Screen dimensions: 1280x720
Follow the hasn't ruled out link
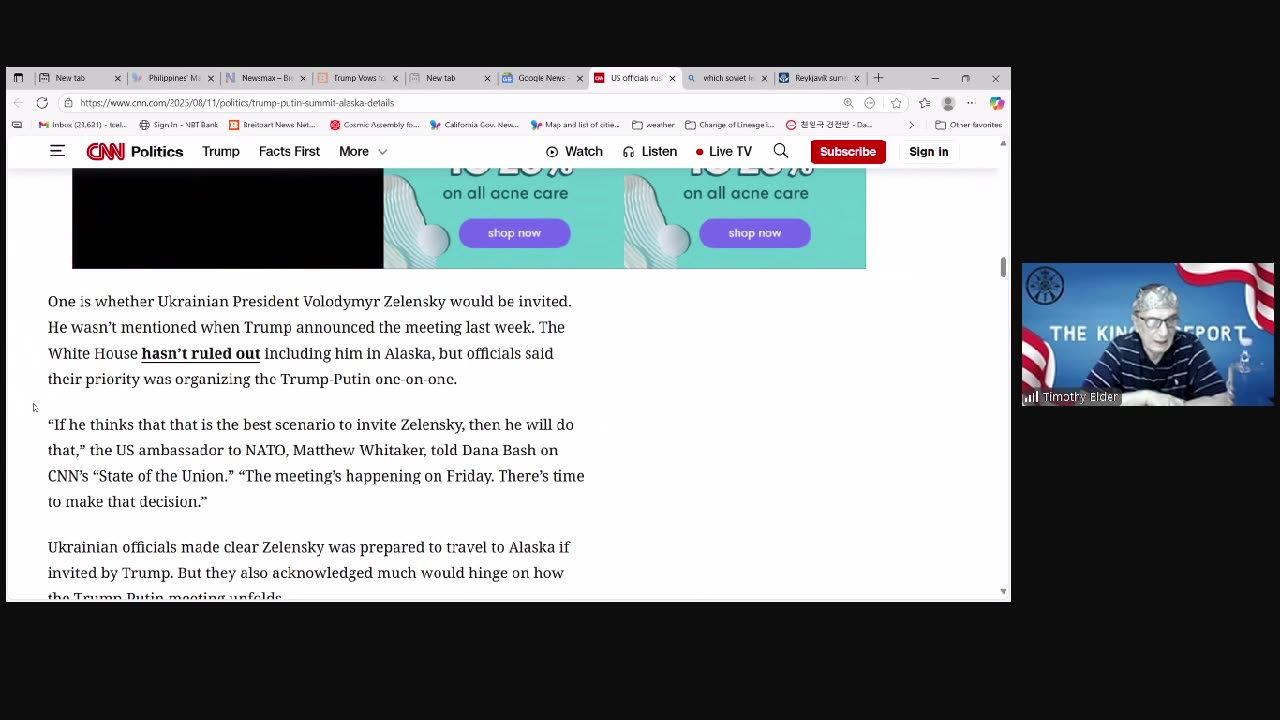tap(200, 353)
